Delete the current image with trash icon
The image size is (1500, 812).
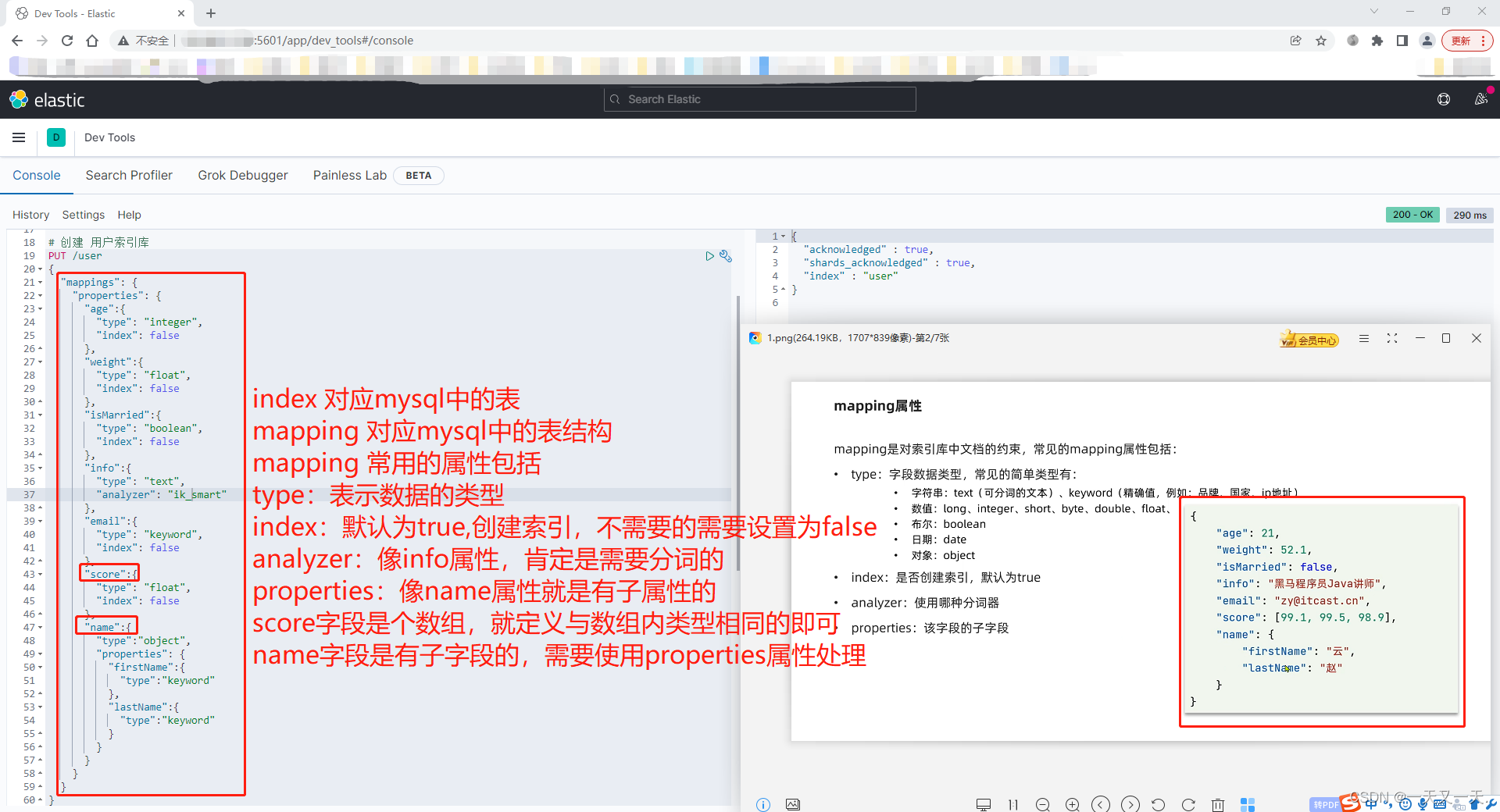(1217, 804)
